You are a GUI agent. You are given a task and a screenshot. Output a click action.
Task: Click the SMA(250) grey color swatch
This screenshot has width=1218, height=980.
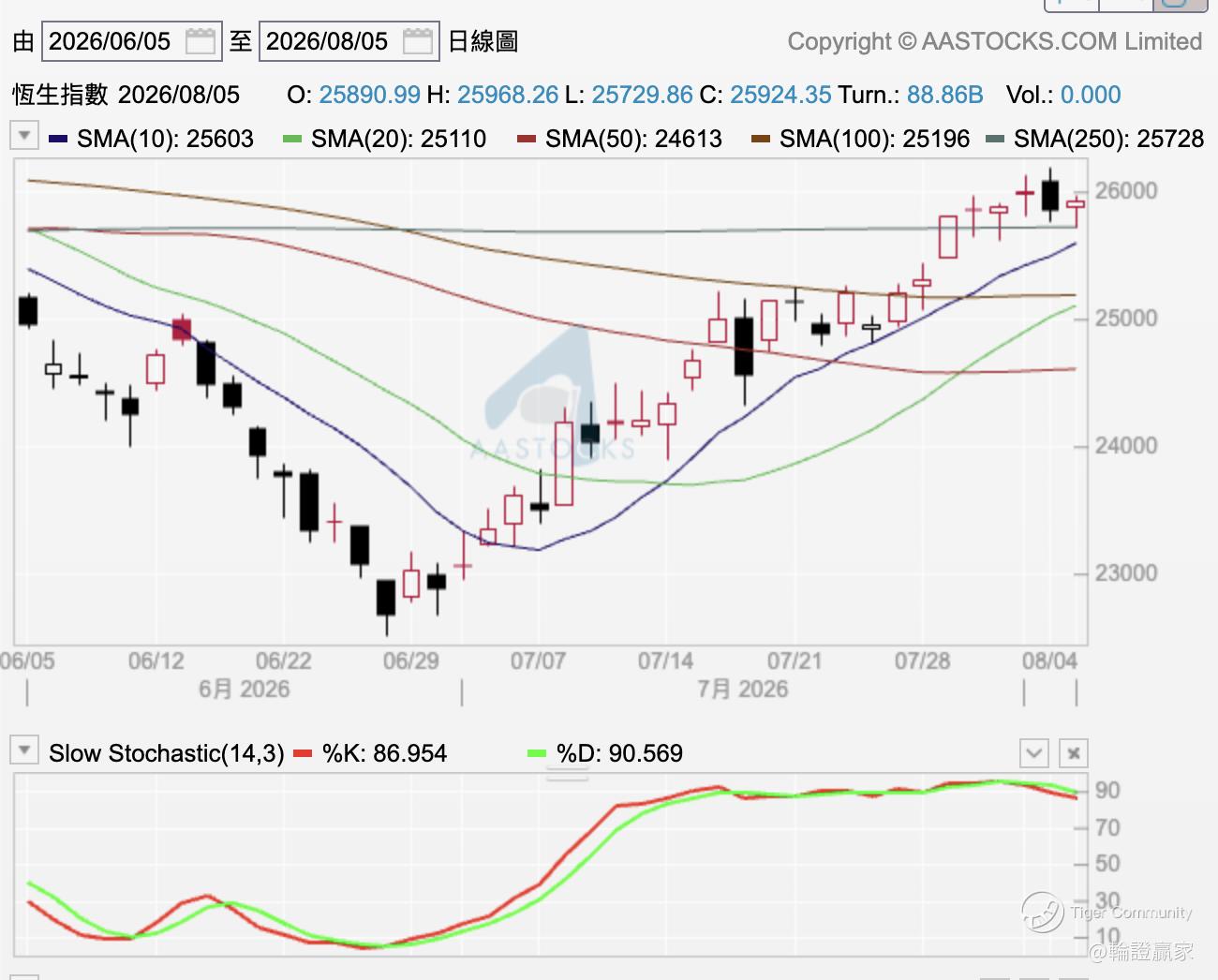(x=995, y=140)
